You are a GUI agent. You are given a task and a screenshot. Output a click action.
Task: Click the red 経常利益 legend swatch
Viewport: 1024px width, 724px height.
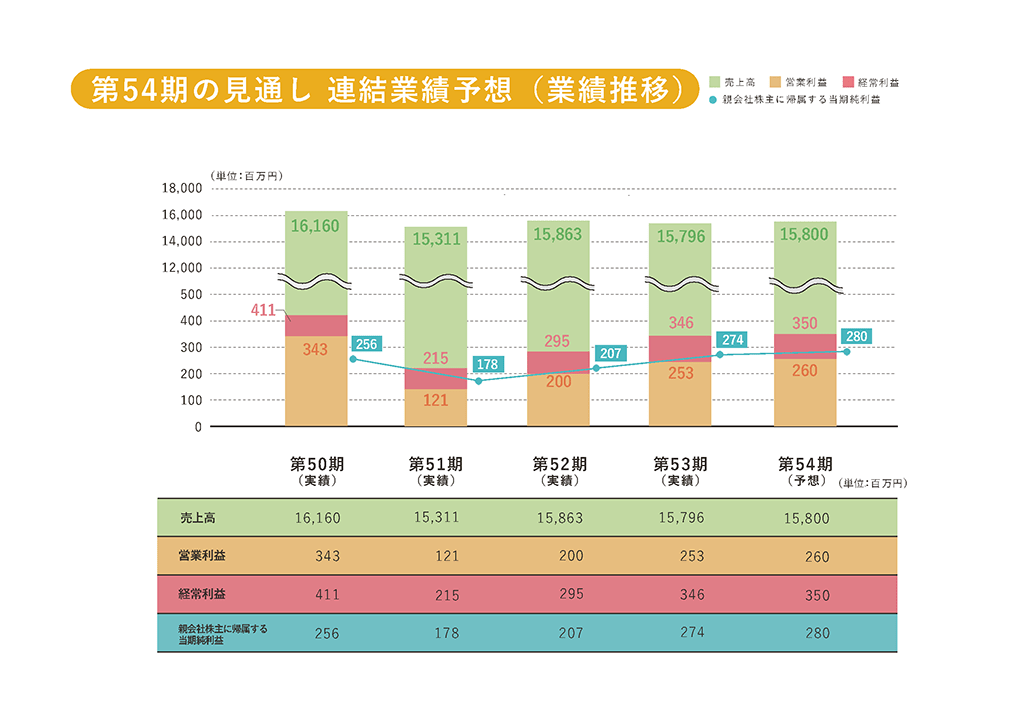point(849,82)
